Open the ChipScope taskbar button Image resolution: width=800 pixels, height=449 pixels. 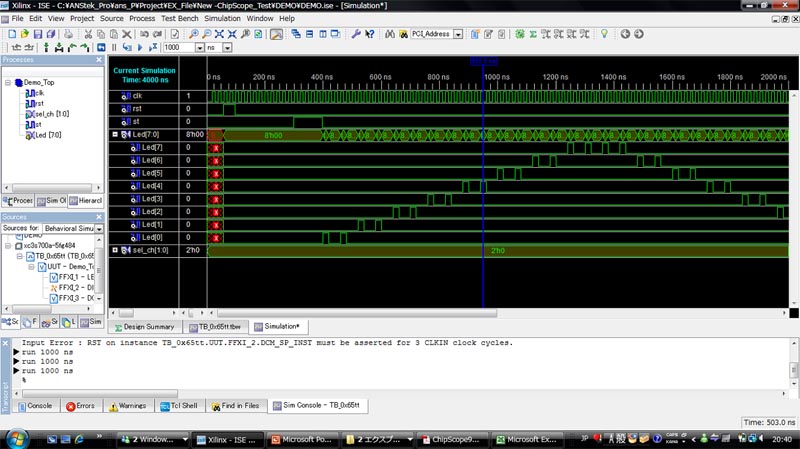click(452, 439)
